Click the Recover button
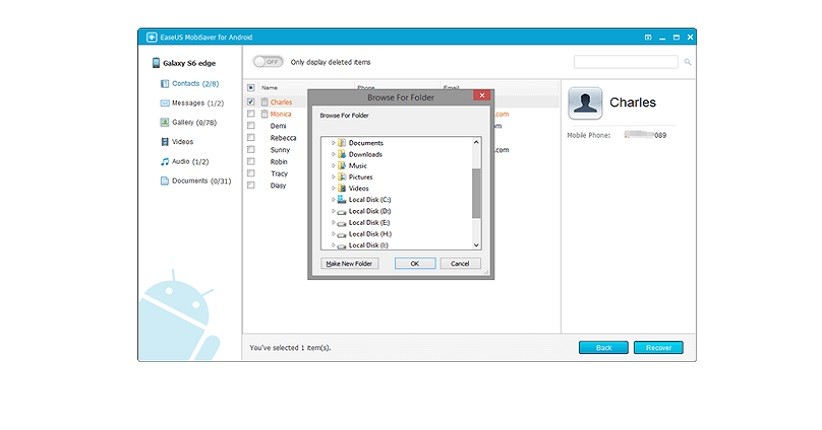822x430 pixels. [658, 348]
